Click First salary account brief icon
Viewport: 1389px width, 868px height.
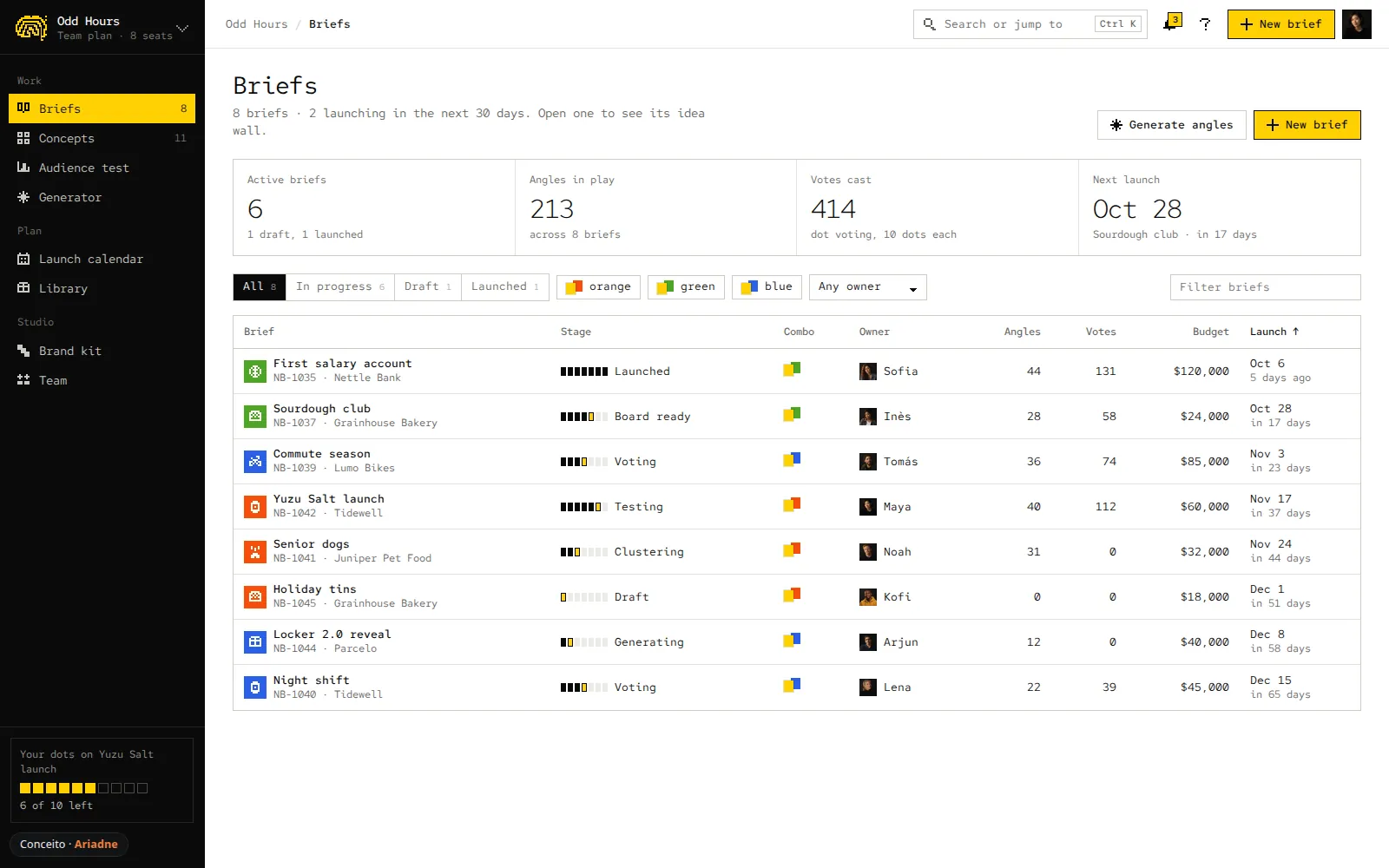click(x=255, y=371)
